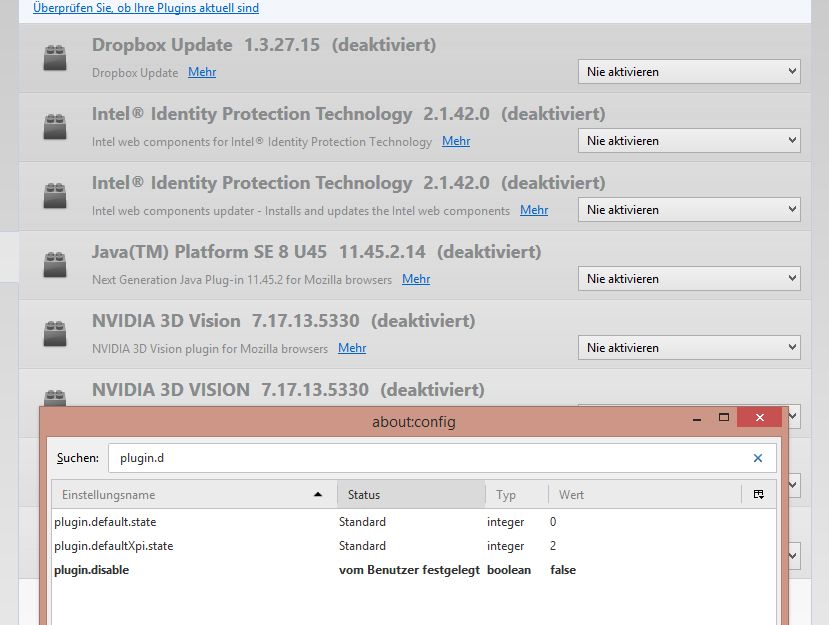Screen dimensions: 829x625
Task: Click the value 2 of plugin.defaultXpi.state
Action: point(553,546)
